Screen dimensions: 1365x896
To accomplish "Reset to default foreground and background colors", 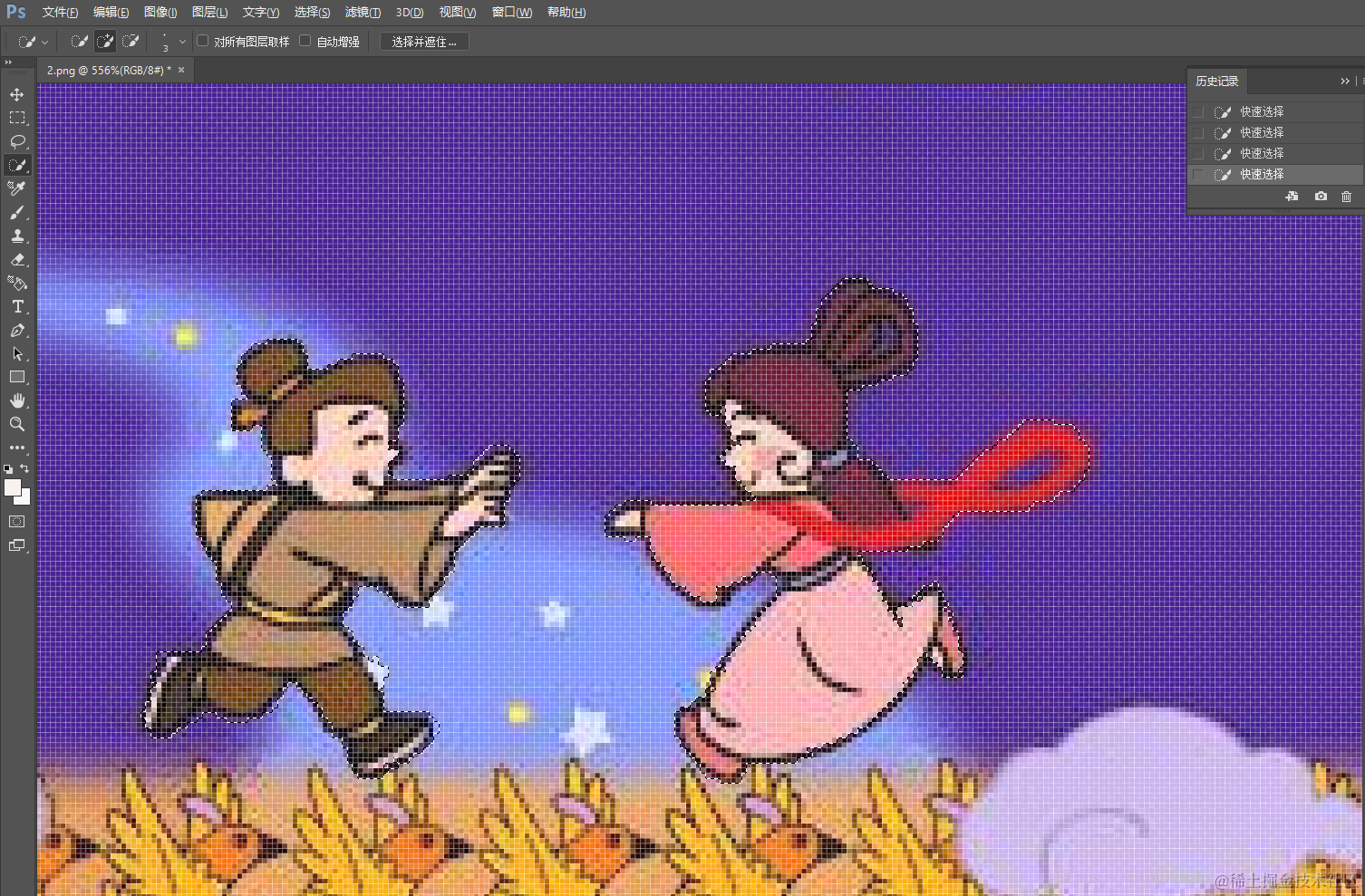I will (x=8, y=469).
